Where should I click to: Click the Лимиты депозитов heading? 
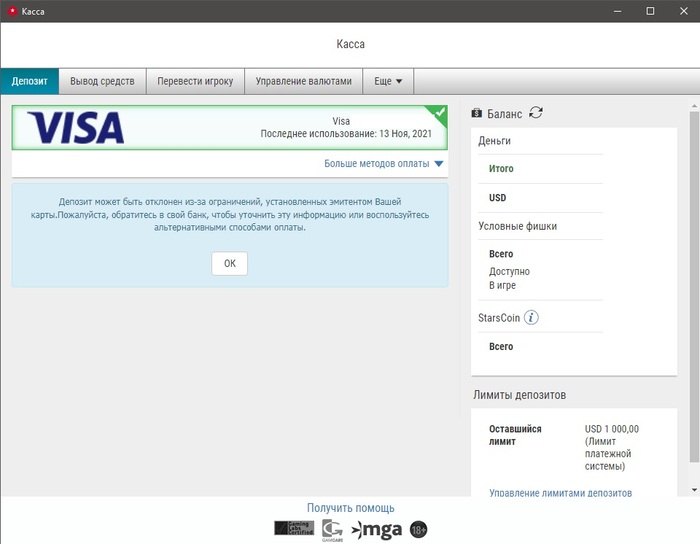[x=520, y=395]
